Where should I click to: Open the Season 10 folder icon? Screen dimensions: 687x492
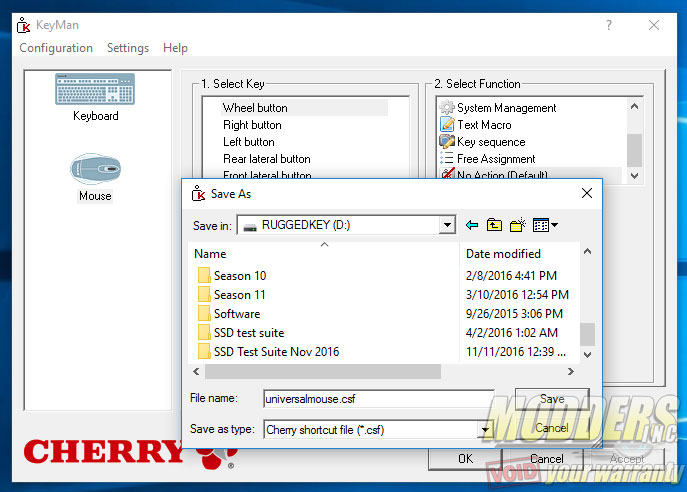(204, 276)
